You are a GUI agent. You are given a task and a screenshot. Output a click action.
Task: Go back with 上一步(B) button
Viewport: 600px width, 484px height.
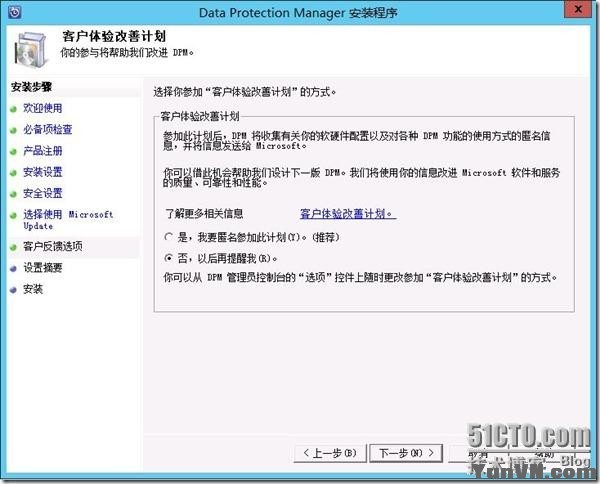330,453
